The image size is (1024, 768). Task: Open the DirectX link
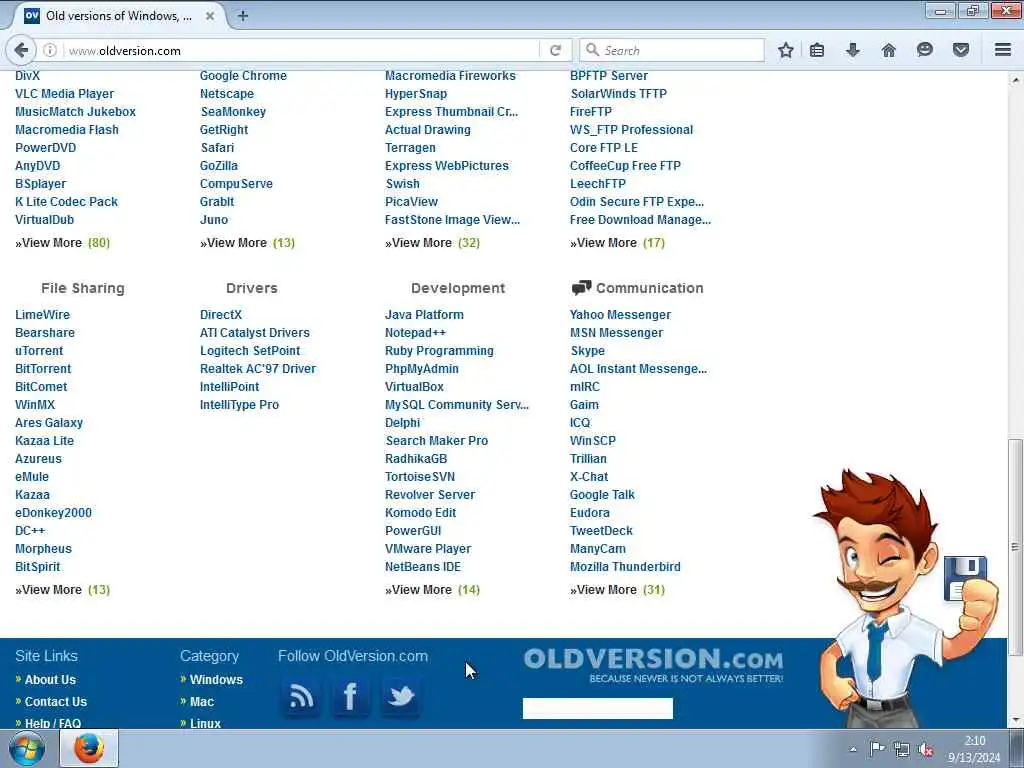(x=221, y=315)
